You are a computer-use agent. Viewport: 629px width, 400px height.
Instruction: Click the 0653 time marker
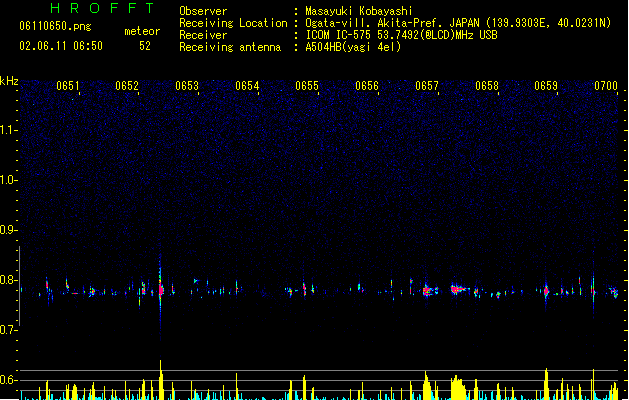187,86
